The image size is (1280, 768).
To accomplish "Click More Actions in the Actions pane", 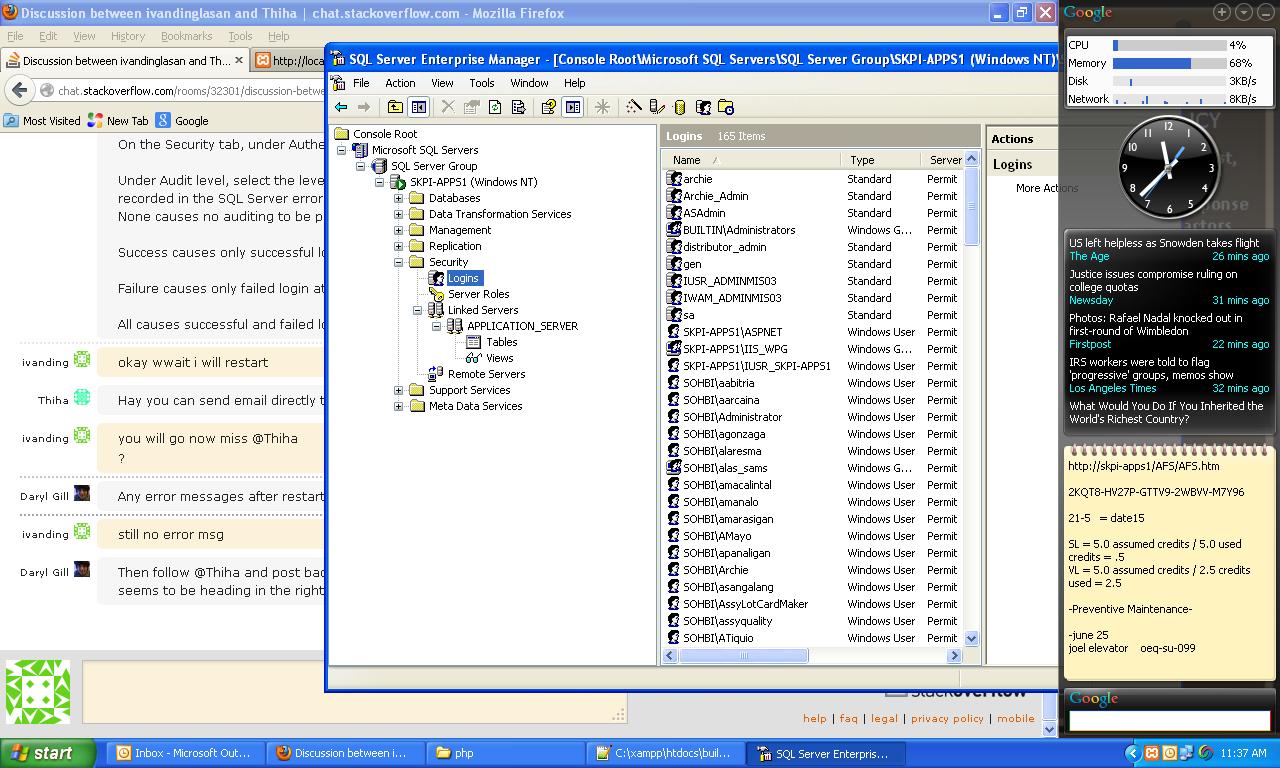I will [1046, 188].
